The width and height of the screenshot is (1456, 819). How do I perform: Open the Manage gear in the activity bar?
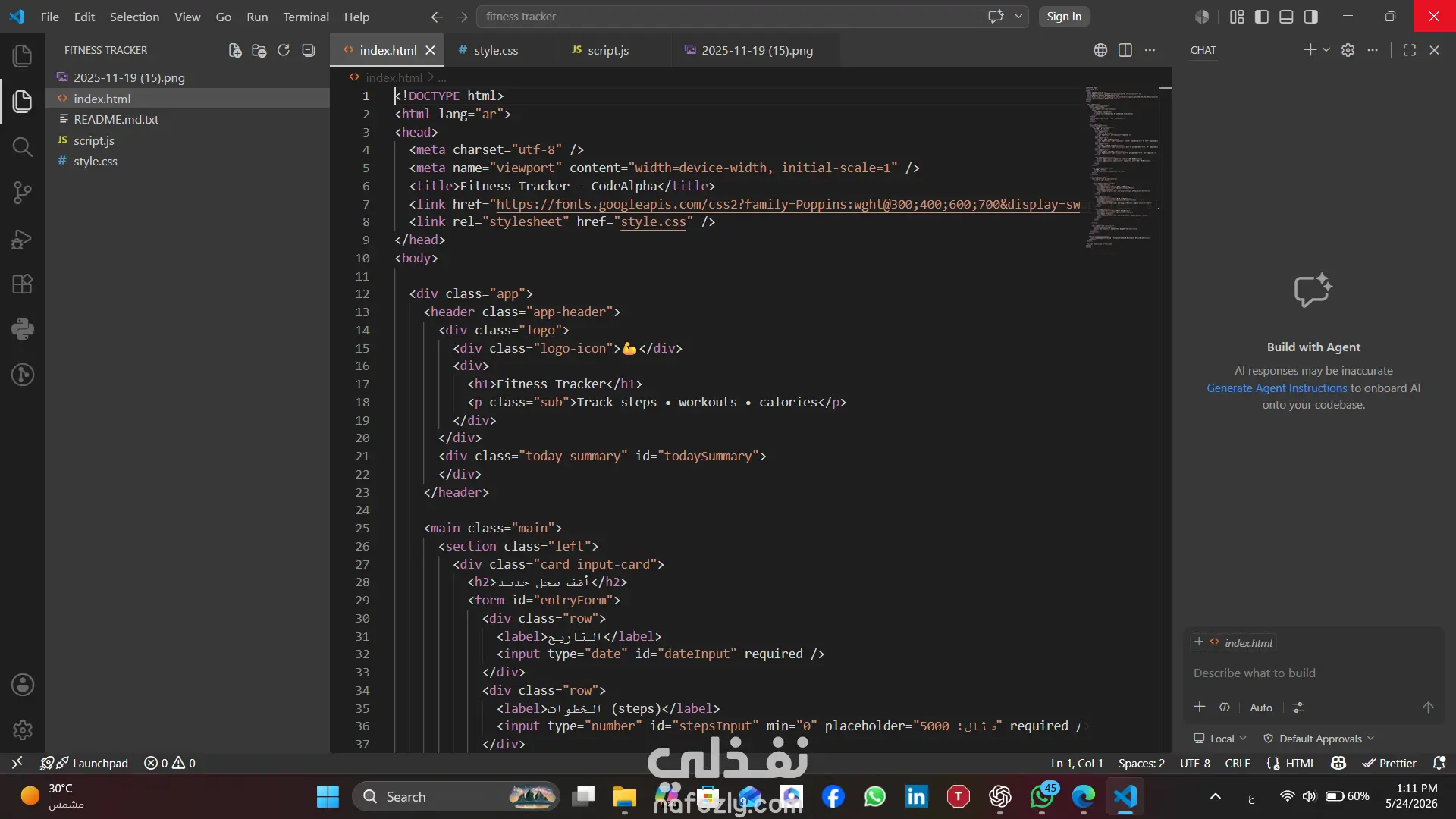click(x=23, y=730)
